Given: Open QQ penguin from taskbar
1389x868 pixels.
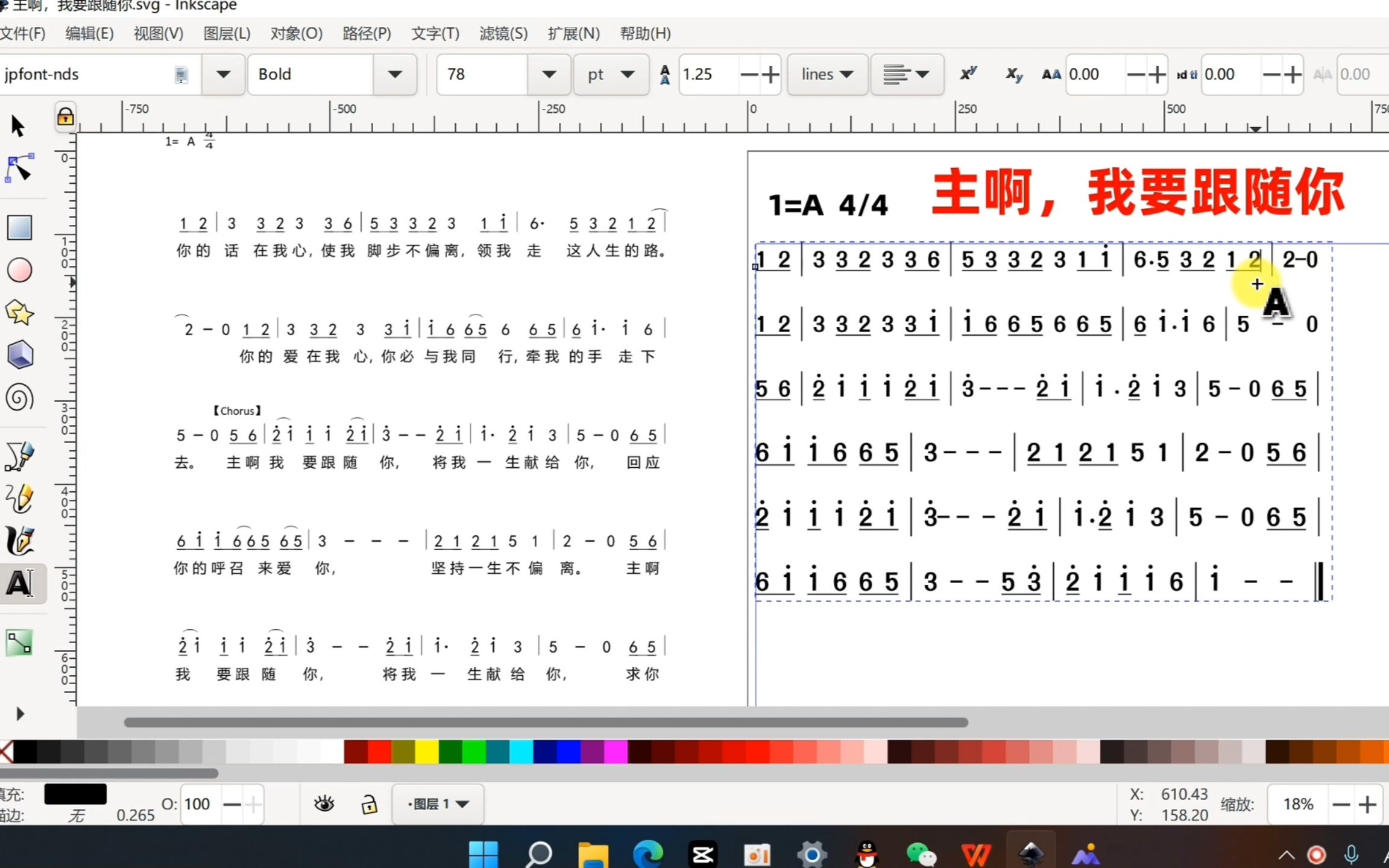Looking at the screenshot, I should [867, 854].
